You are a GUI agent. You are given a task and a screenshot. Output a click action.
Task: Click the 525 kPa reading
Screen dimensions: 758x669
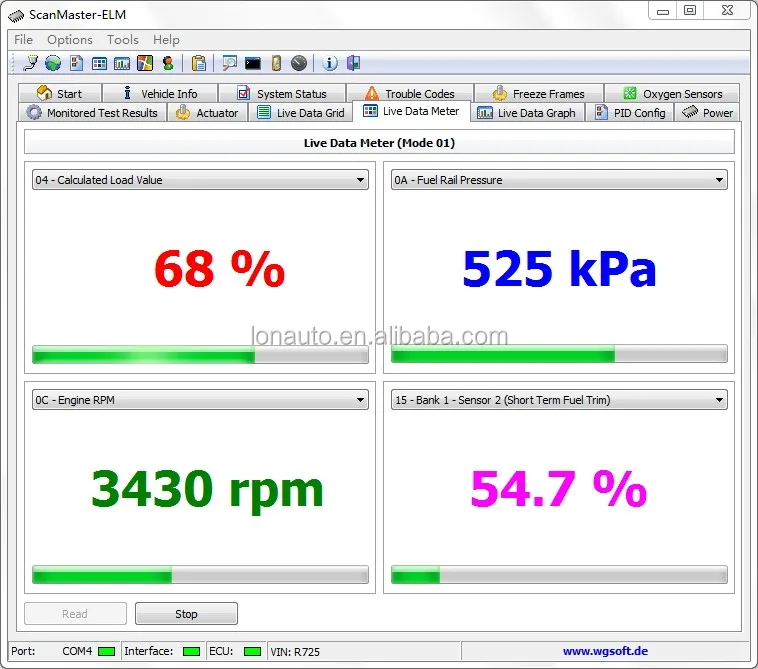click(x=559, y=268)
